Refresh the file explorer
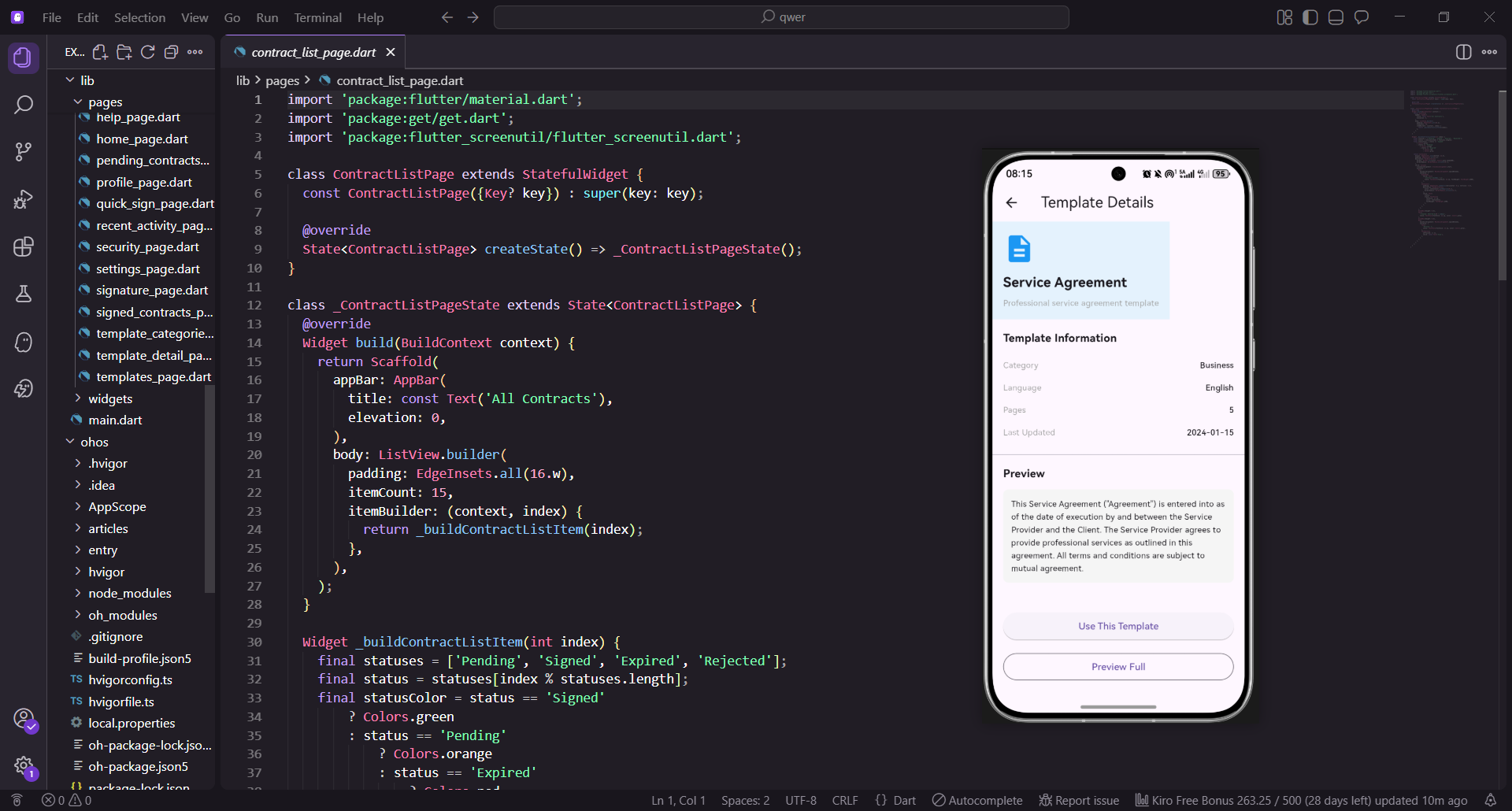 pos(147,52)
